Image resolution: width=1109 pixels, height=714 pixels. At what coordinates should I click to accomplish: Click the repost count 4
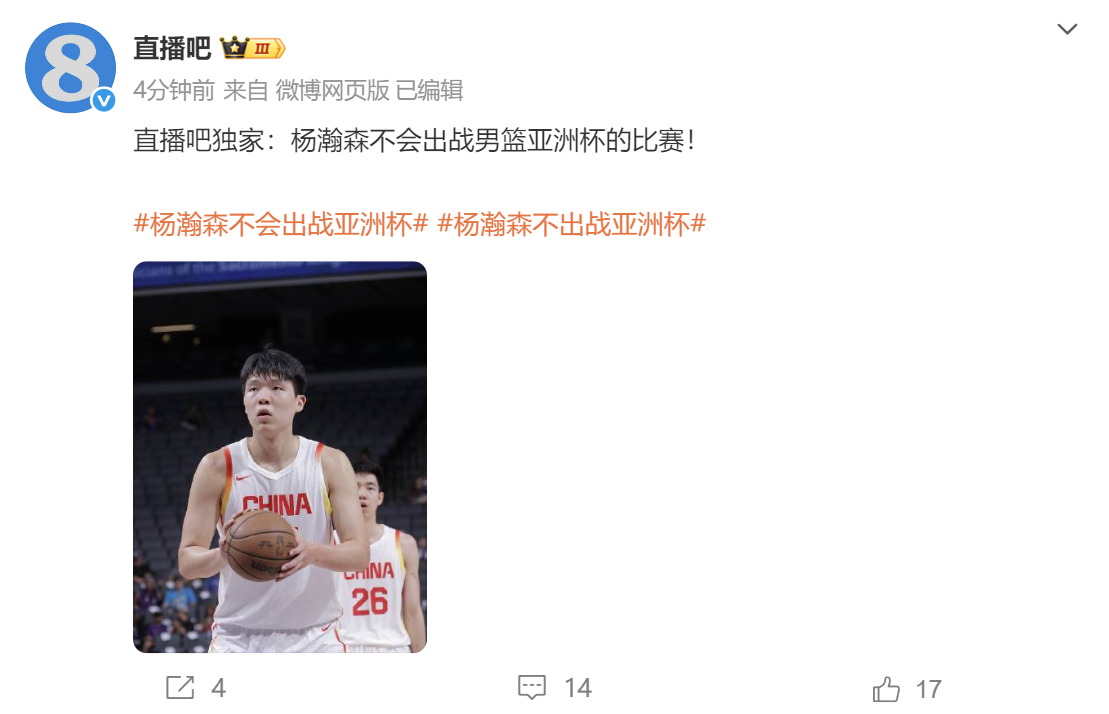(x=219, y=688)
